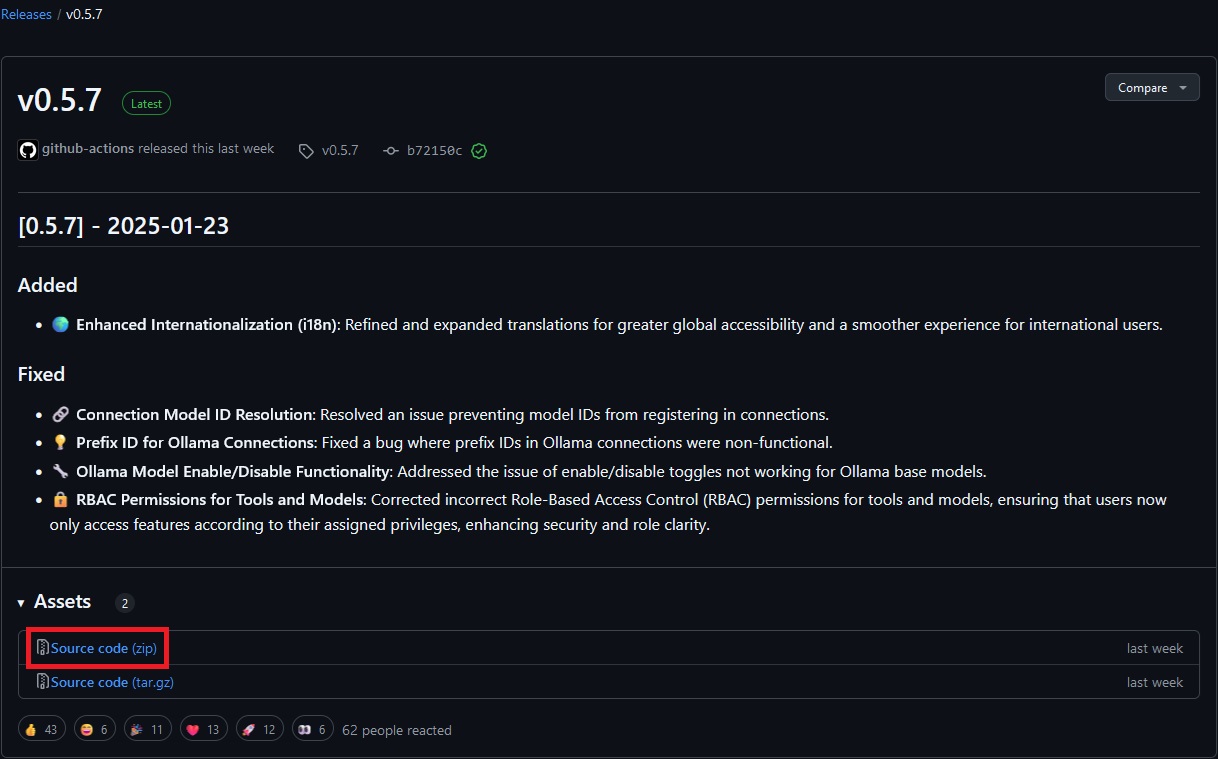Click the zip file icon

pos(43,648)
